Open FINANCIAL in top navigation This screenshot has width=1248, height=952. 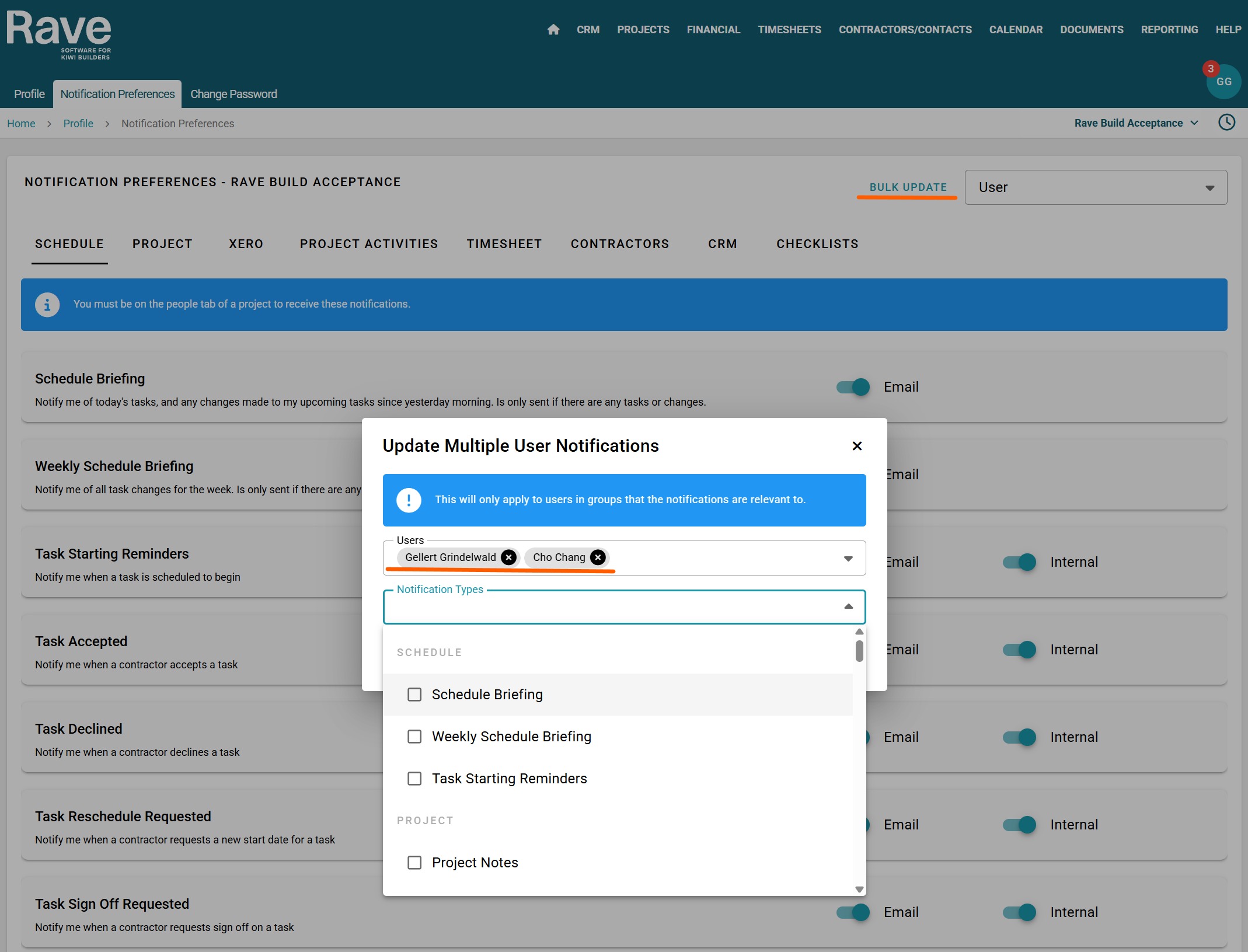(x=713, y=30)
